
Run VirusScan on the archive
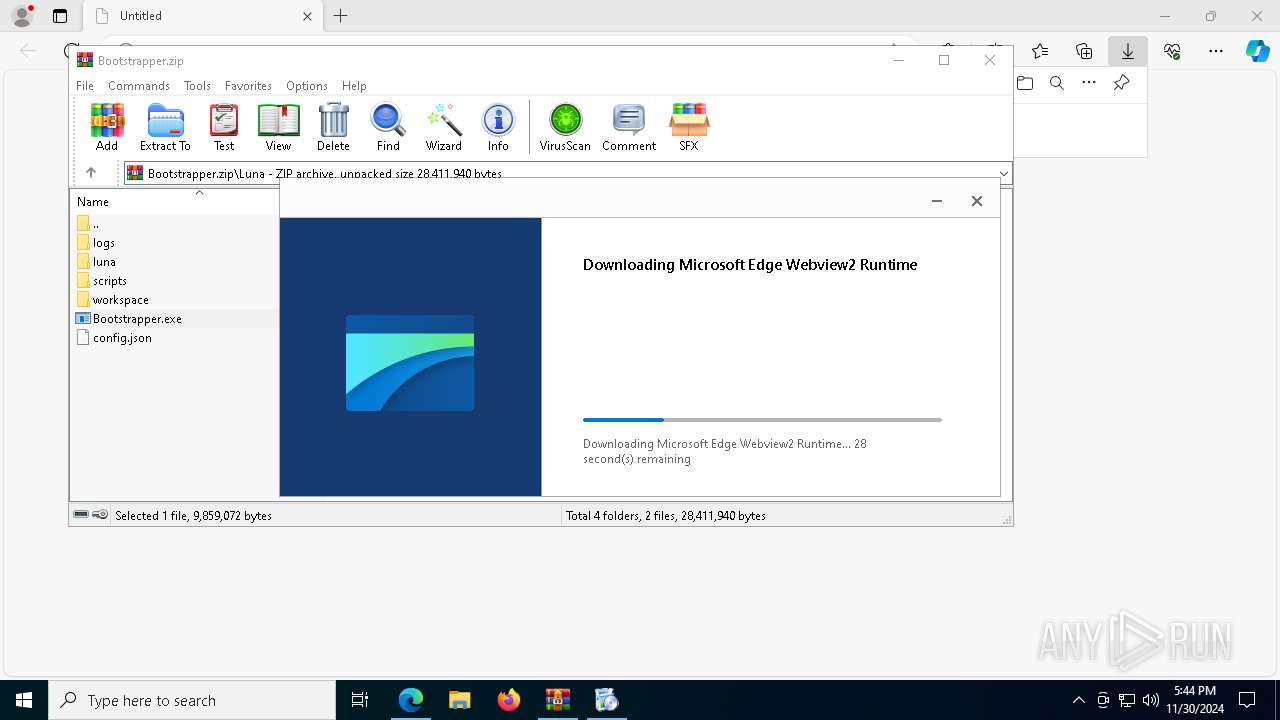pyautogui.click(x=565, y=127)
